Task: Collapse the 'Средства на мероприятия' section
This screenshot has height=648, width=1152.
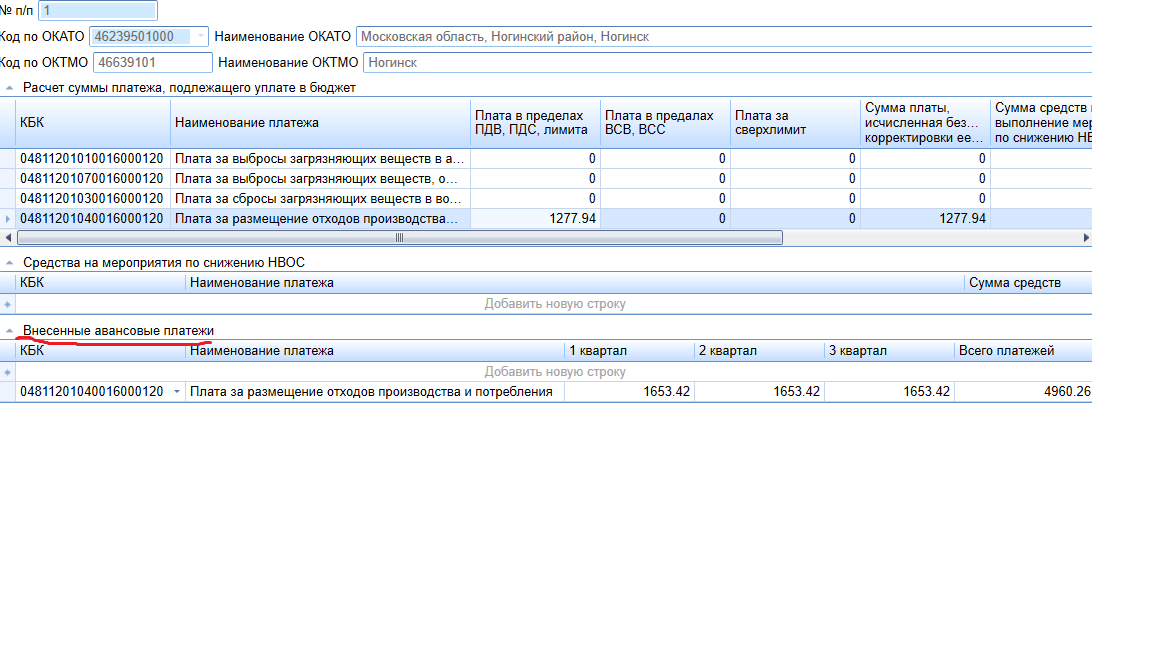Action: [9, 263]
